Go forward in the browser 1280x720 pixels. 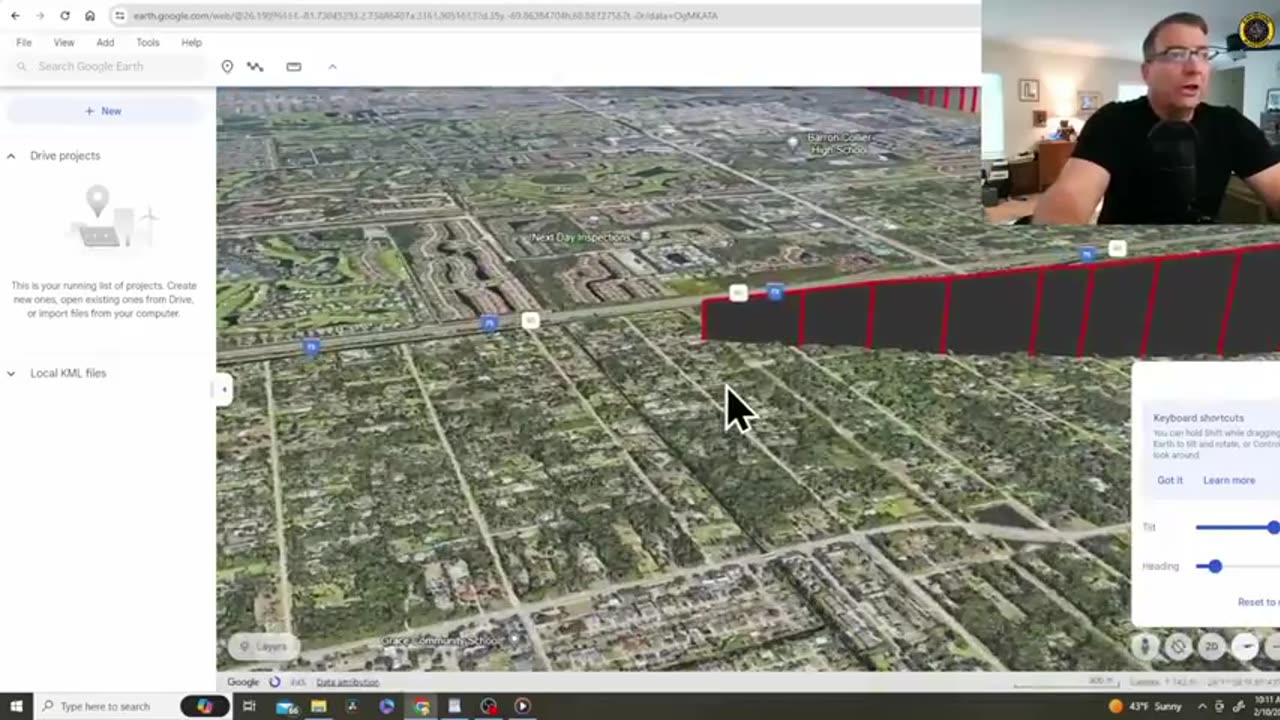(x=40, y=16)
